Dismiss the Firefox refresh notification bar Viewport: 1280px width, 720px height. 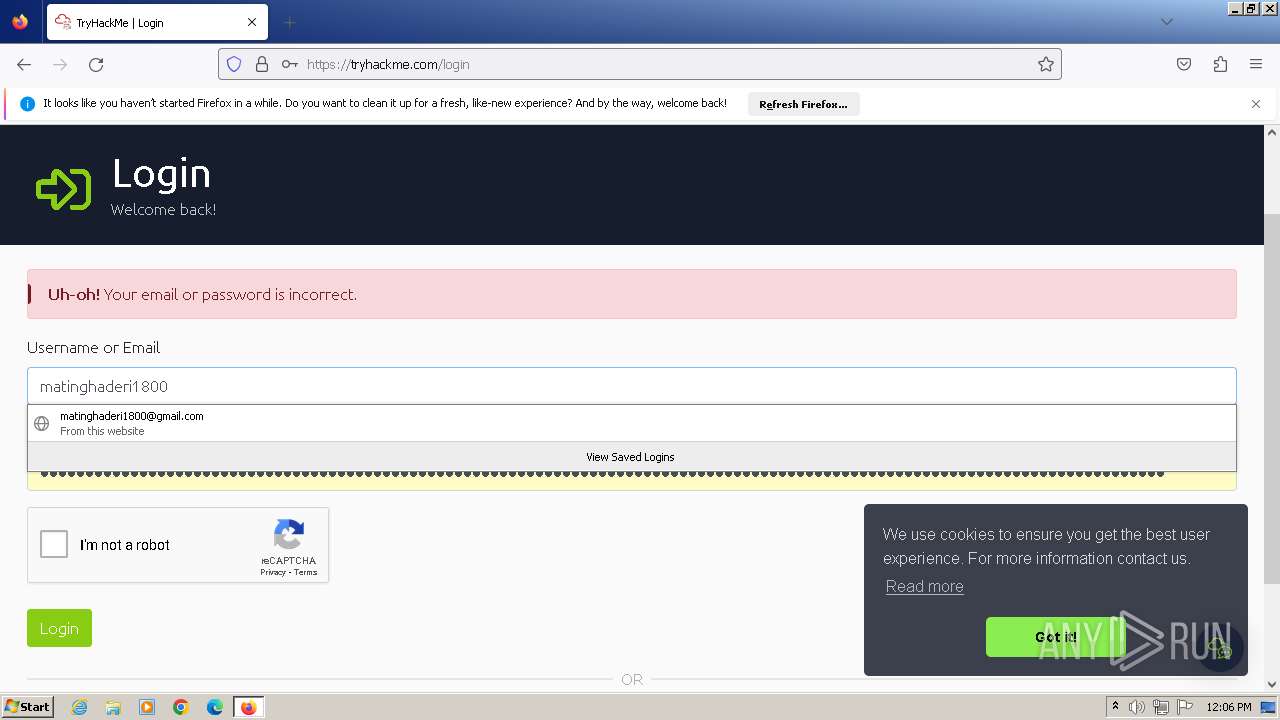pos(1256,104)
